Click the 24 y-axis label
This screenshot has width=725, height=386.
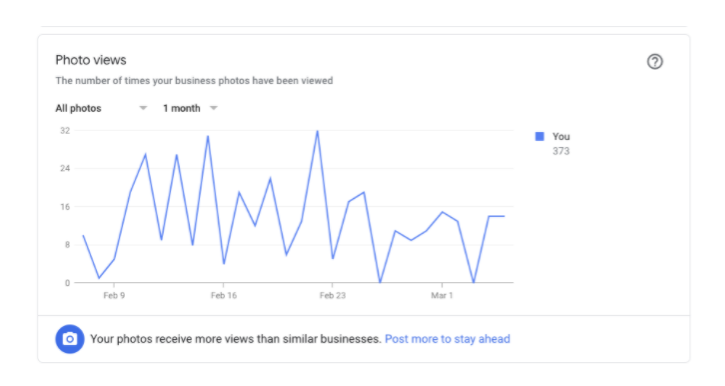[x=65, y=168]
